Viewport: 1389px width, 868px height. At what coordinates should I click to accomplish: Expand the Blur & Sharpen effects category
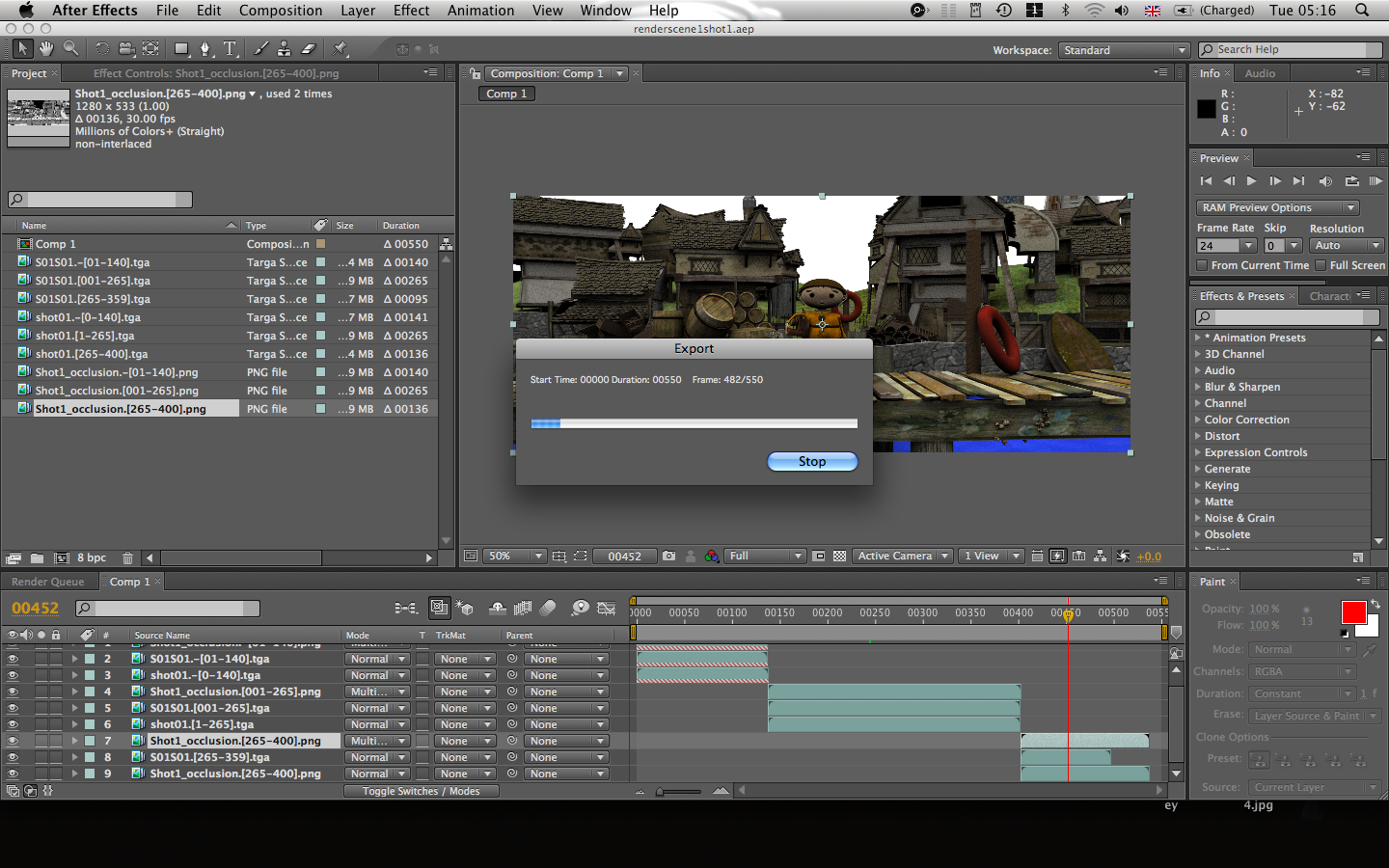[x=1198, y=387]
